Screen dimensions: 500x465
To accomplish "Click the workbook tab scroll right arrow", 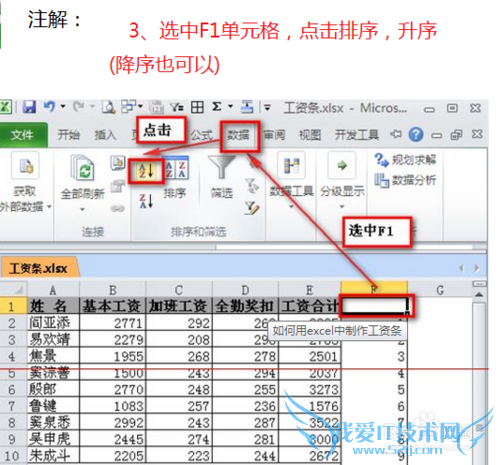I will tap(477, 268).
